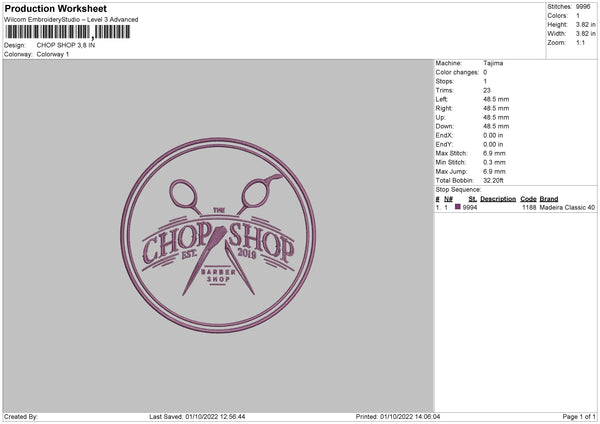
Task: Select the Colorway 1 value
Action: [53, 54]
